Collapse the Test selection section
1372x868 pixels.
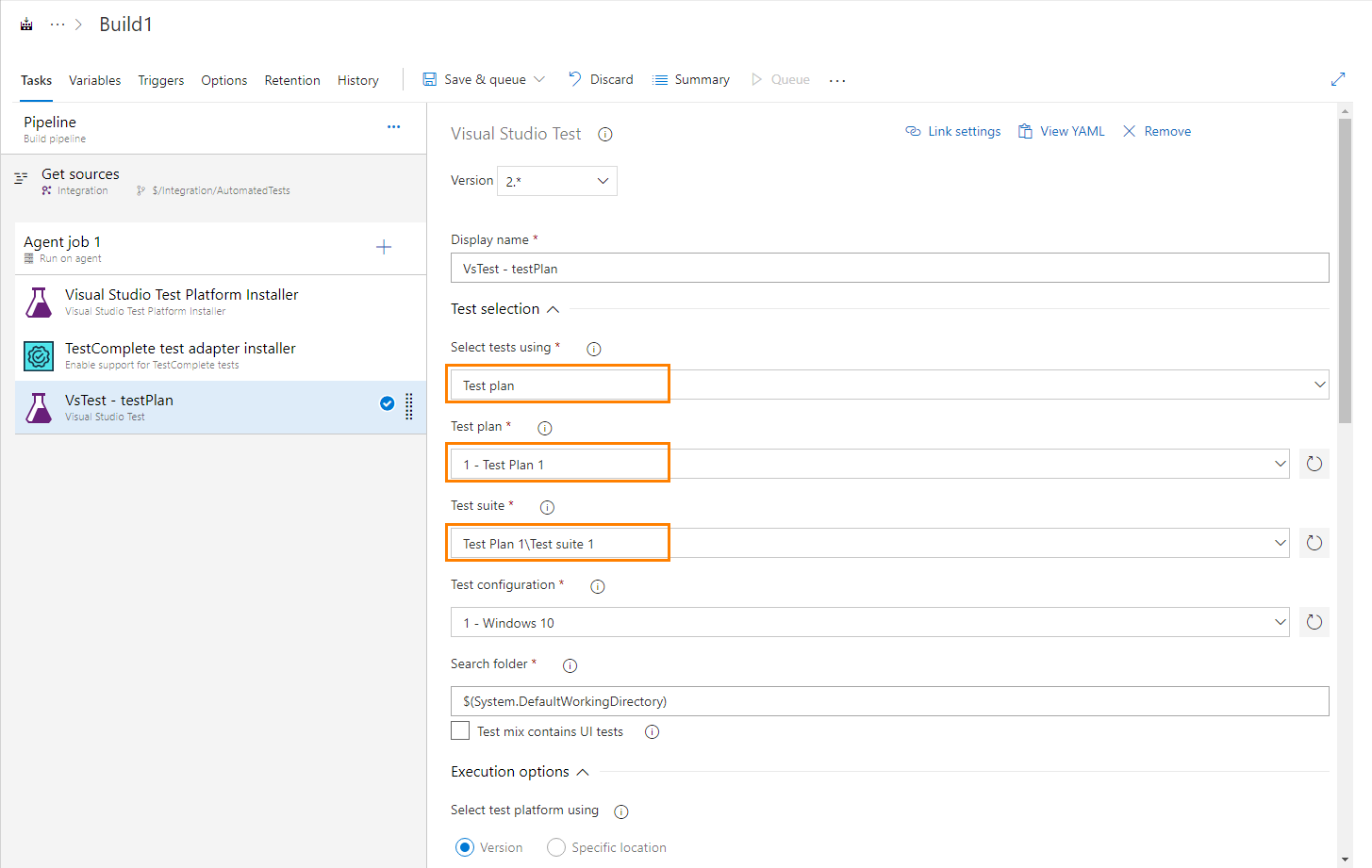point(552,308)
